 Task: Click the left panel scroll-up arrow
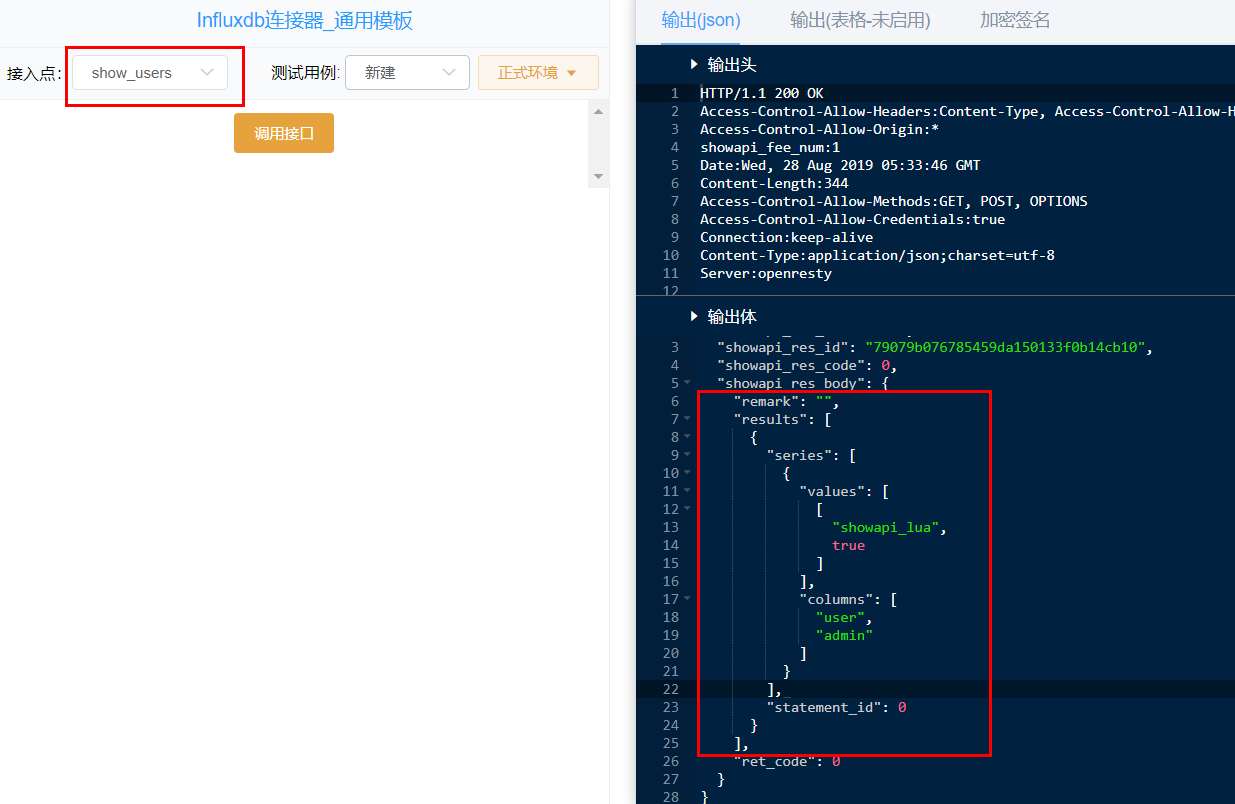[598, 111]
